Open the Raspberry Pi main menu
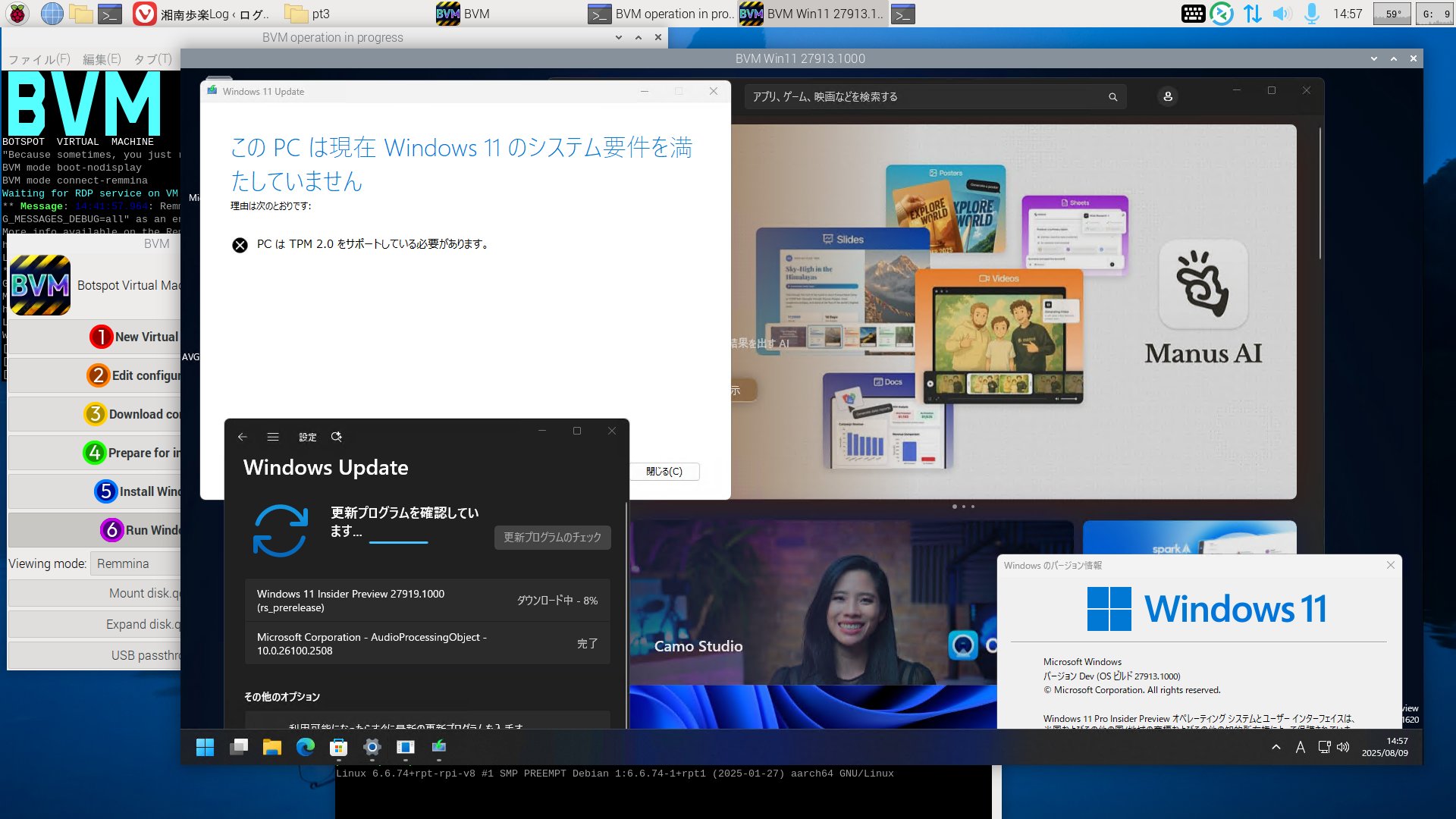The height and width of the screenshot is (819, 1456). (x=17, y=14)
